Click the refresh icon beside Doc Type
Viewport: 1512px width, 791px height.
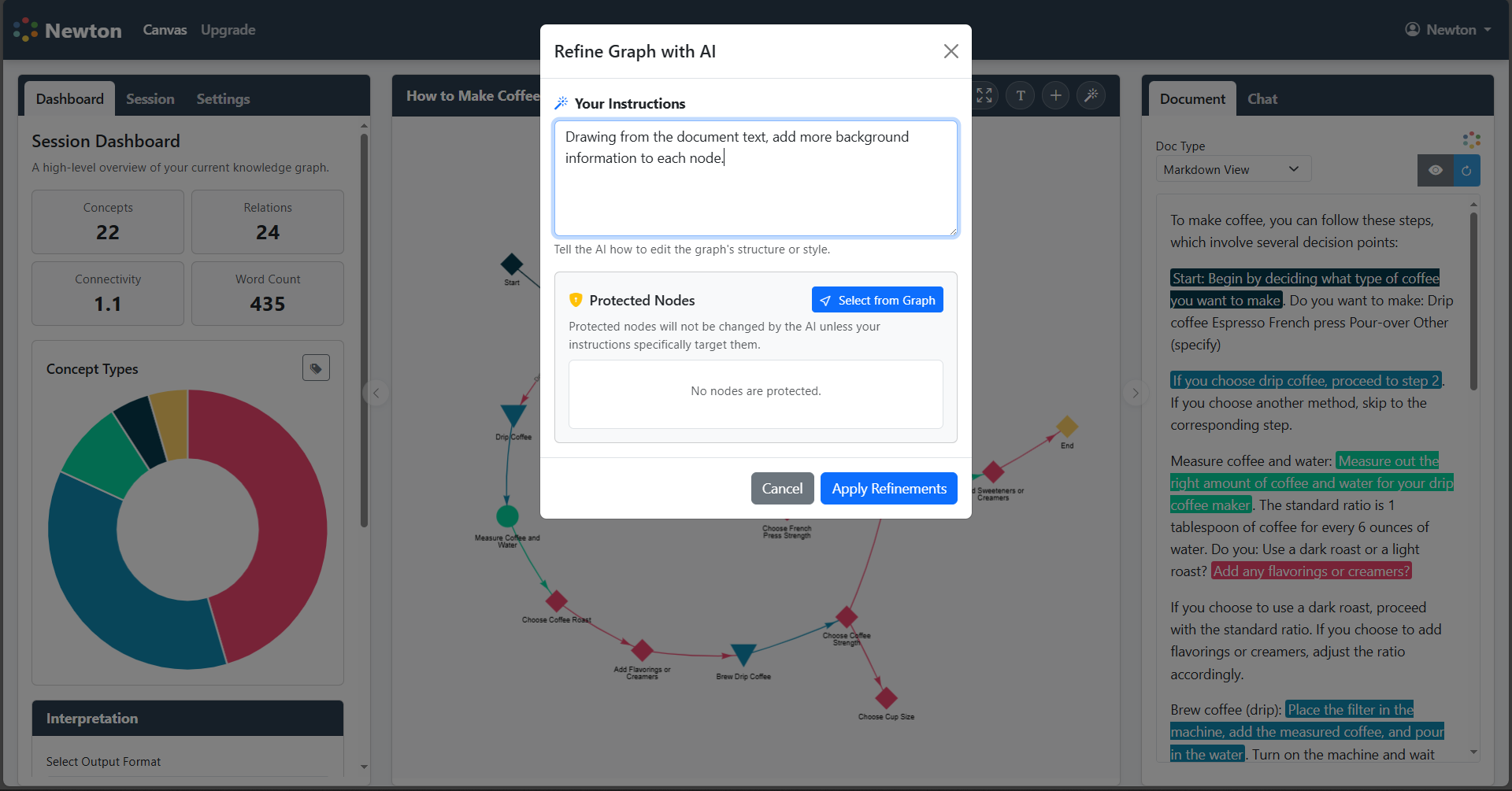pyautogui.click(x=1466, y=170)
